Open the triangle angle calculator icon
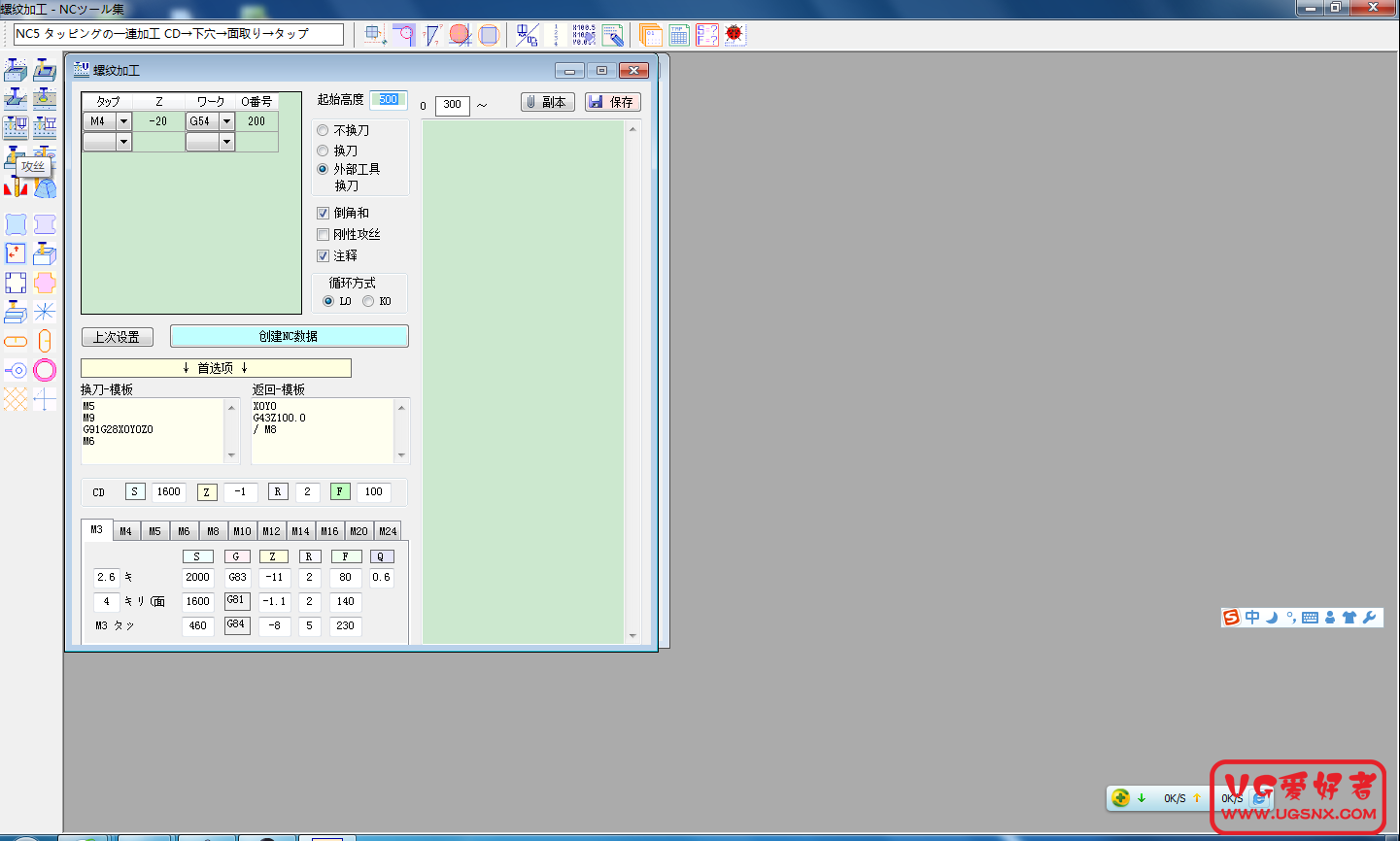Image resolution: width=1400 pixels, height=841 pixels. [432, 35]
